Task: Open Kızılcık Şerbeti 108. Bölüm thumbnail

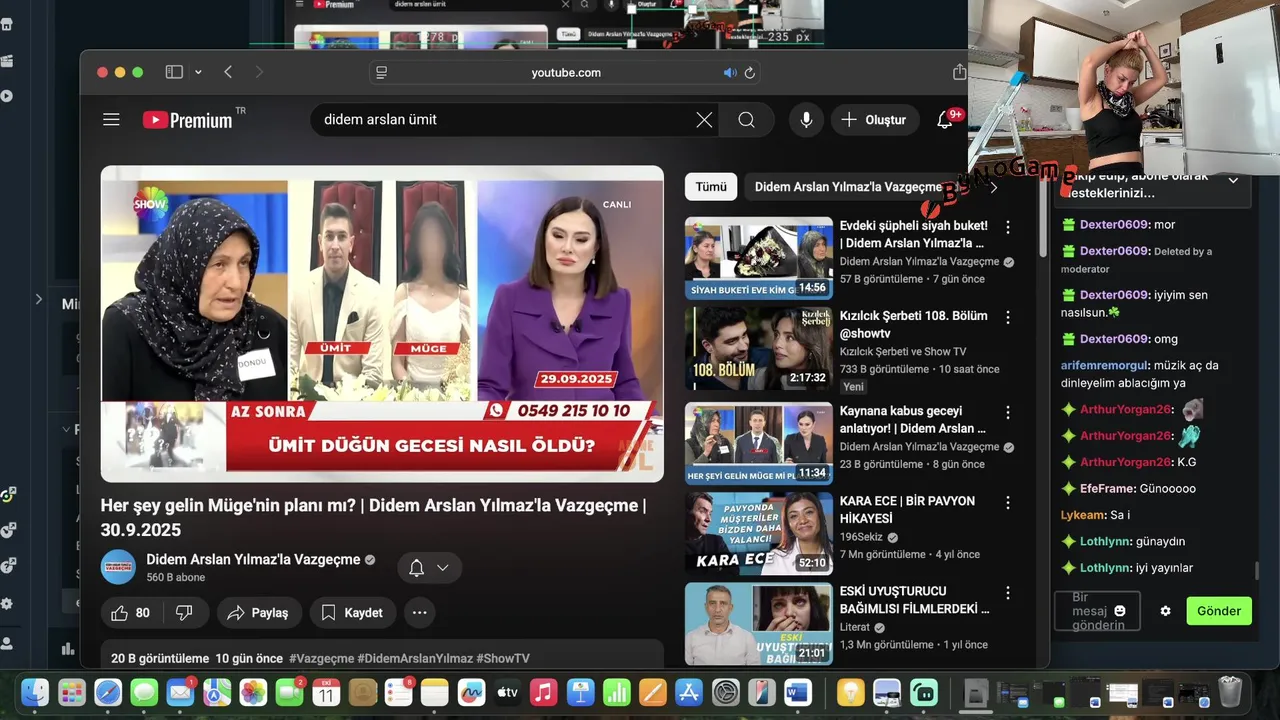Action: click(759, 348)
